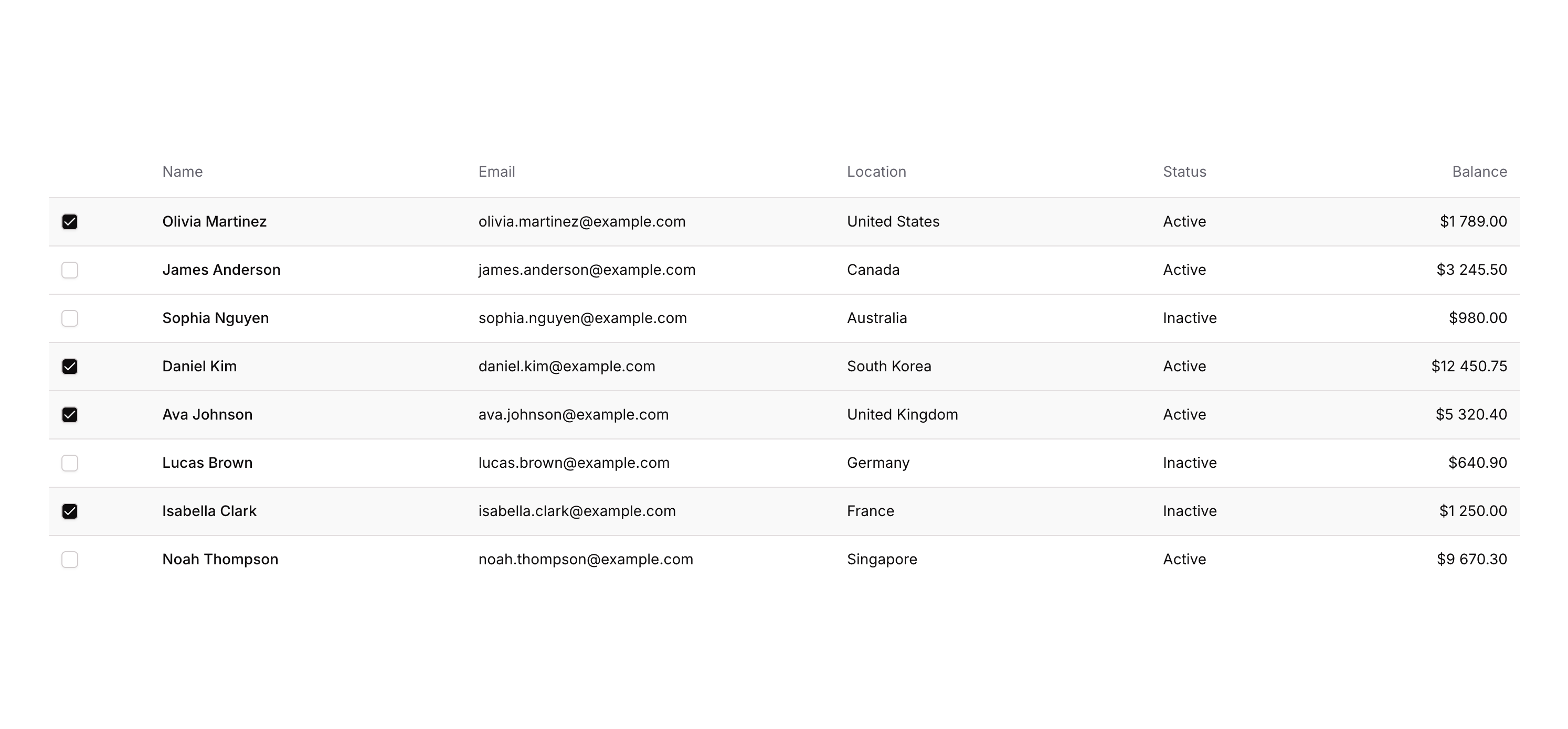Click the Email column header

(497, 171)
